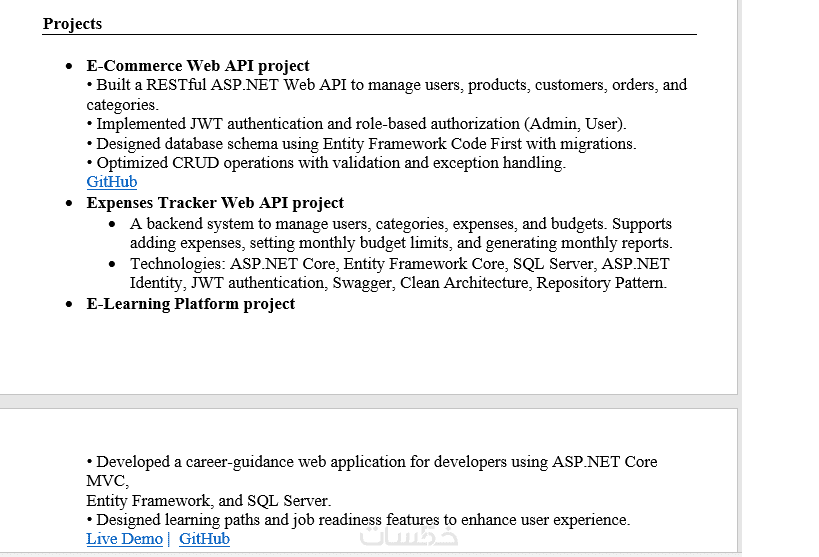Click the Technologies list paragraph
This screenshot has width=819, height=557.
[398, 273]
